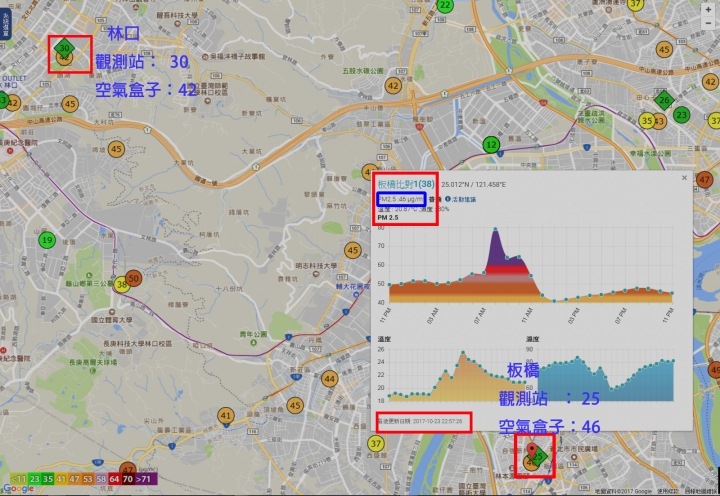Viewport: 720px width, 496px height.
Task: Click the PM2.5 :46 µg/m reading
Action: pos(401,199)
